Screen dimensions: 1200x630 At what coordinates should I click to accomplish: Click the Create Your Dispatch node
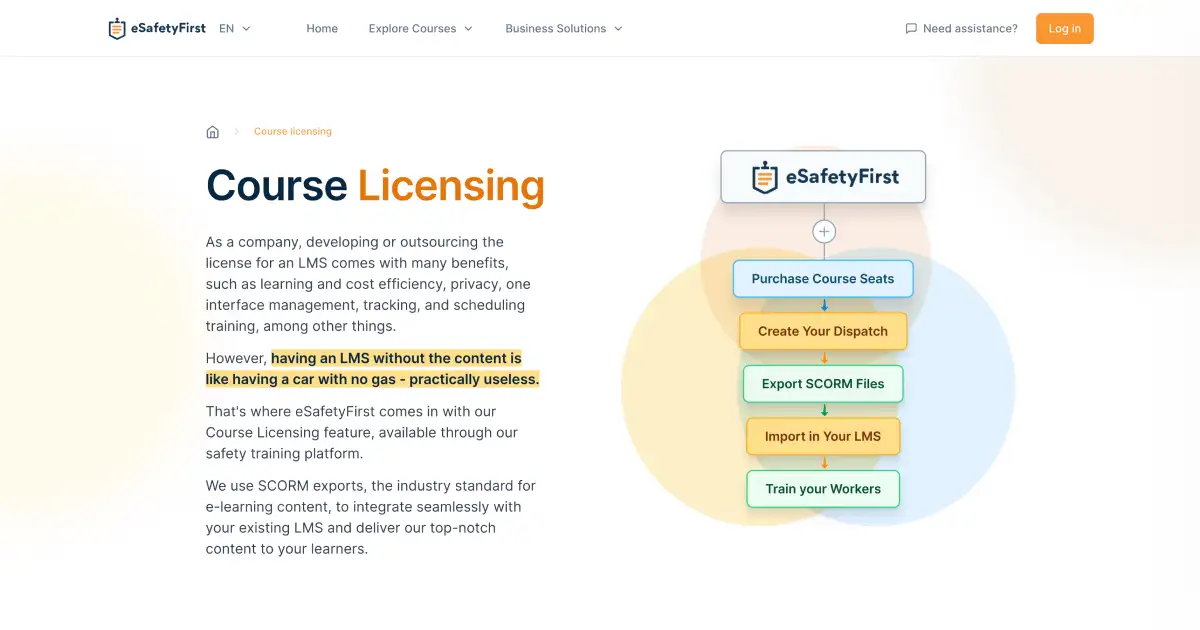coord(823,331)
